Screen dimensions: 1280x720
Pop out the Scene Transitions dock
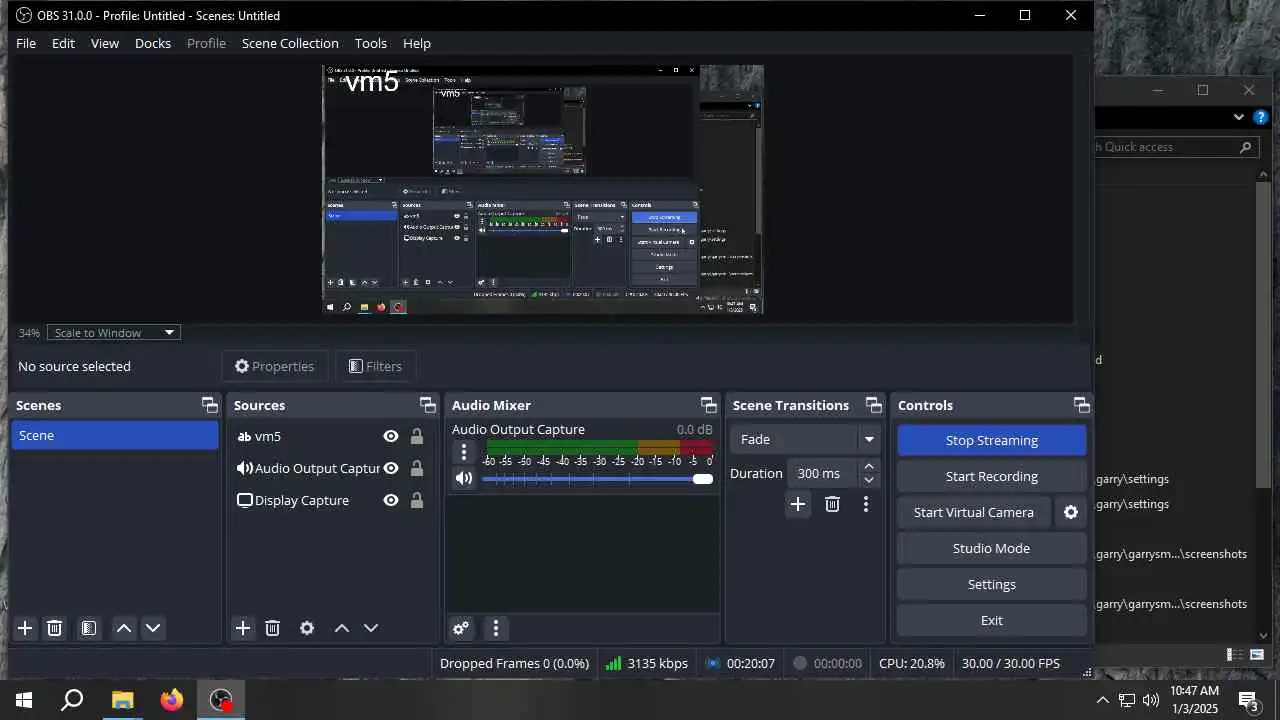click(x=873, y=405)
